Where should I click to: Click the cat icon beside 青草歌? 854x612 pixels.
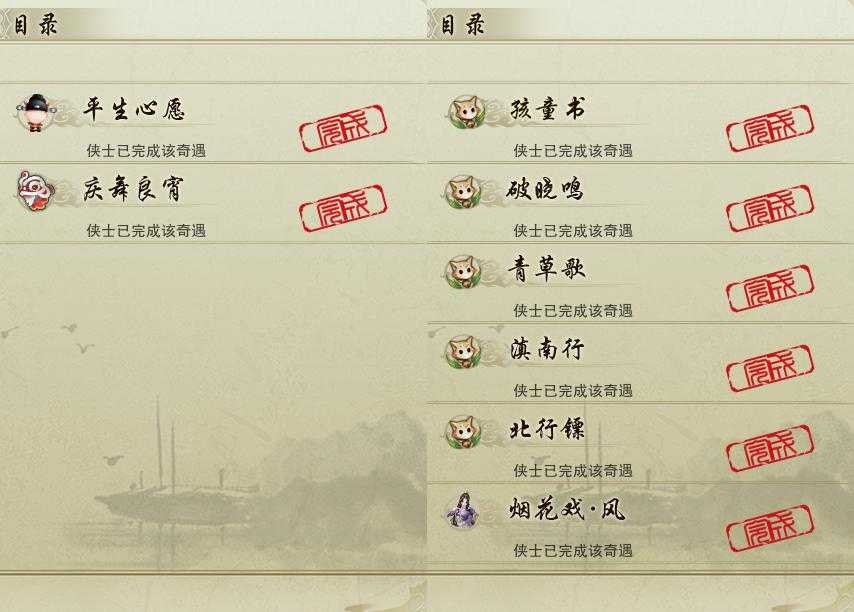[463, 272]
